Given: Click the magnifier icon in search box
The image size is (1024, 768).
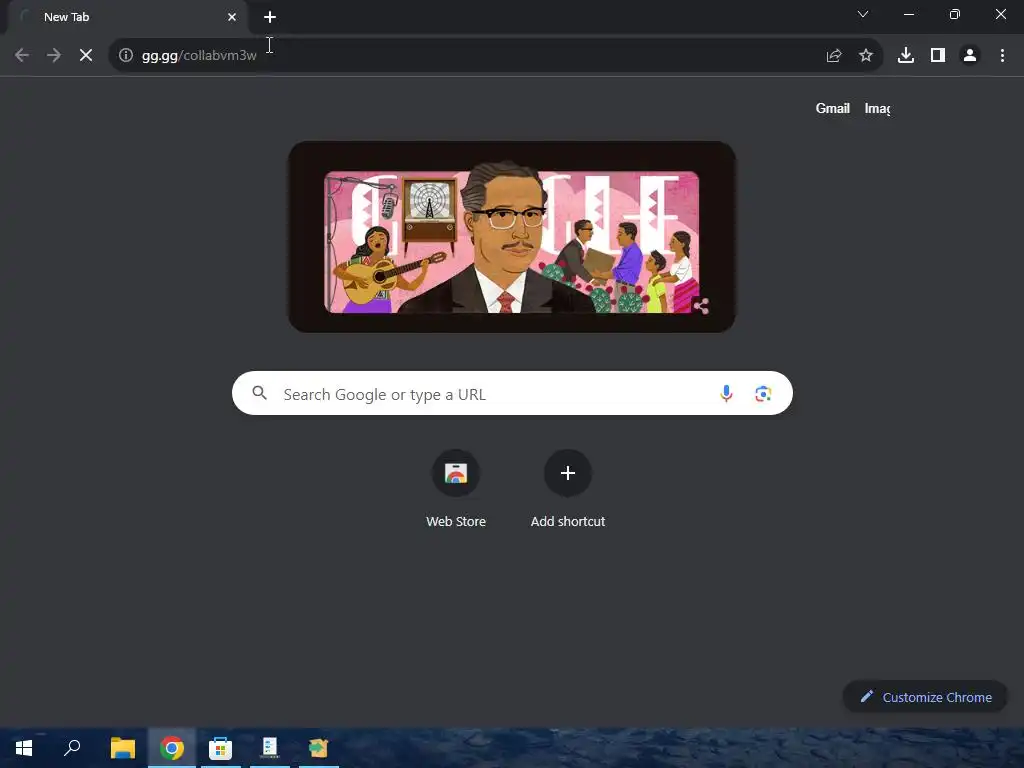Looking at the screenshot, I should coord(259,393).
